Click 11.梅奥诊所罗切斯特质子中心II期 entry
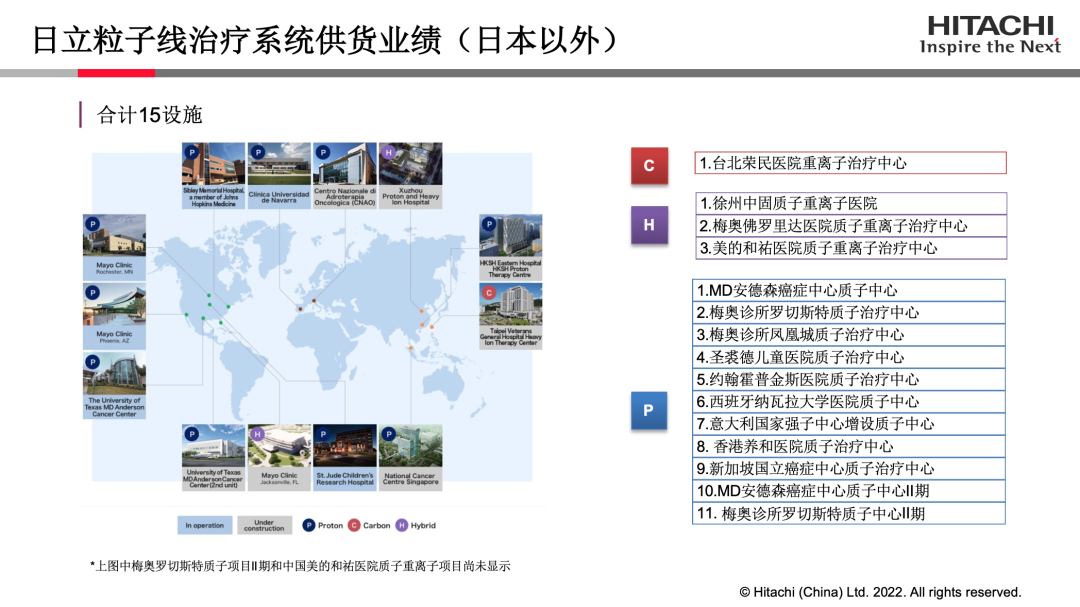Screen dimensions: 1080x607 tap(849, 513)
